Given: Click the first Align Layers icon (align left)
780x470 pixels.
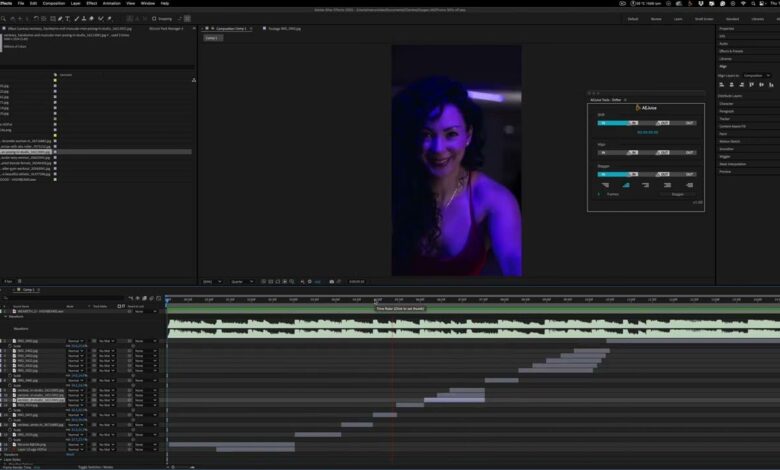Looking at the screenshot, I should tap(722, 85).
